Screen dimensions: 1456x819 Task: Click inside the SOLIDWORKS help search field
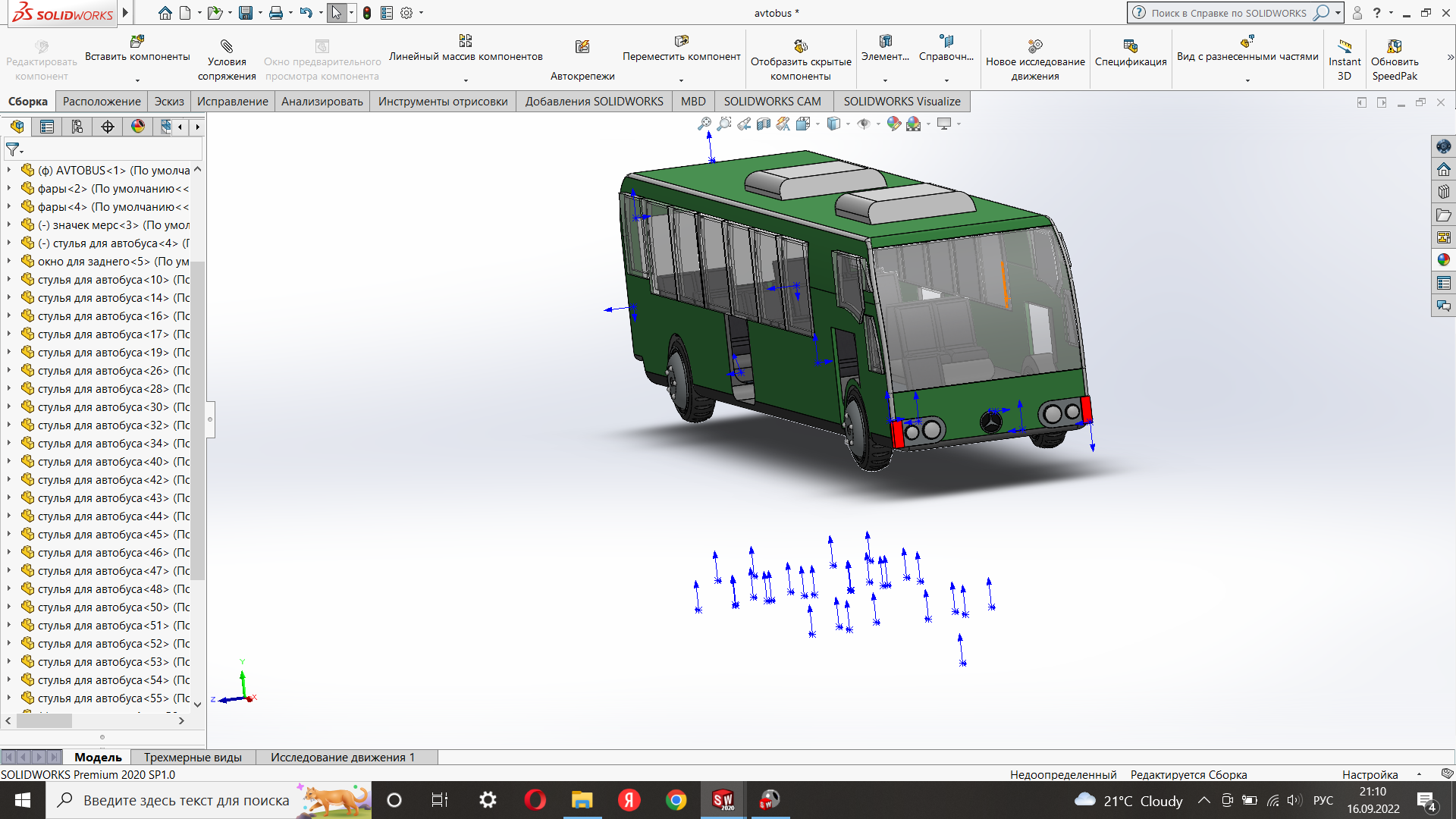click(x=1228, y=13)
